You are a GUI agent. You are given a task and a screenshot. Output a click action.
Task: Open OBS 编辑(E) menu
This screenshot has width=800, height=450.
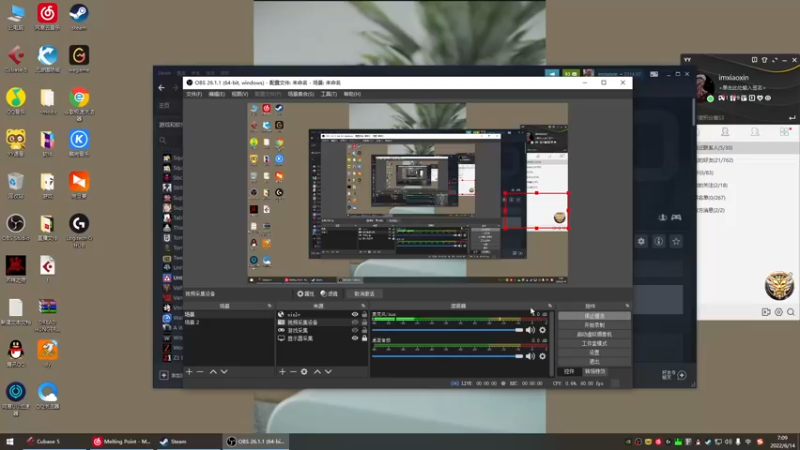[x=216, y=94]
